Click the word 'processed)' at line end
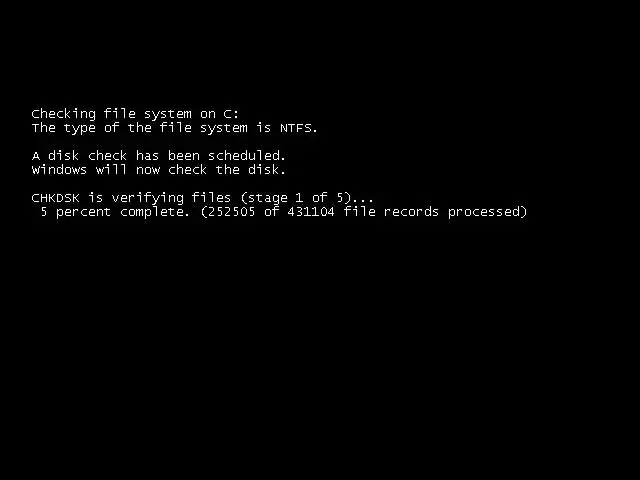Screen dimensions: 640x480 pos(488,212)
